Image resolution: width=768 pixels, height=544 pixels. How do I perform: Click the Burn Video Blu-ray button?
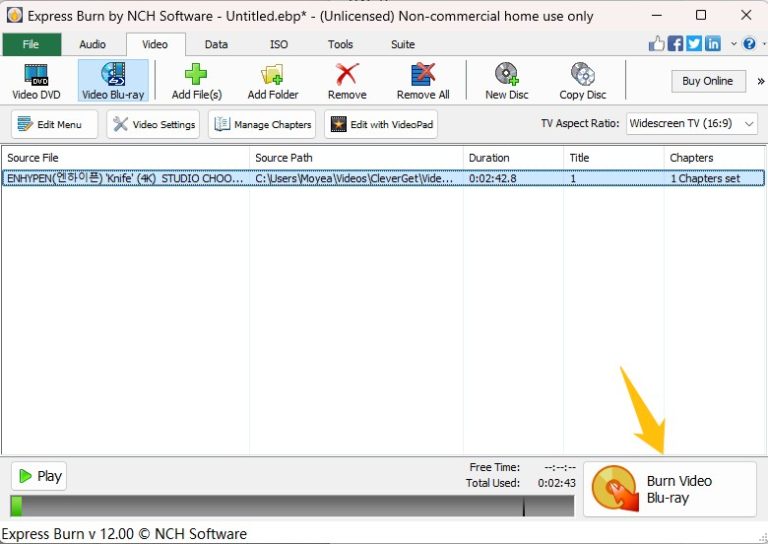670,489
